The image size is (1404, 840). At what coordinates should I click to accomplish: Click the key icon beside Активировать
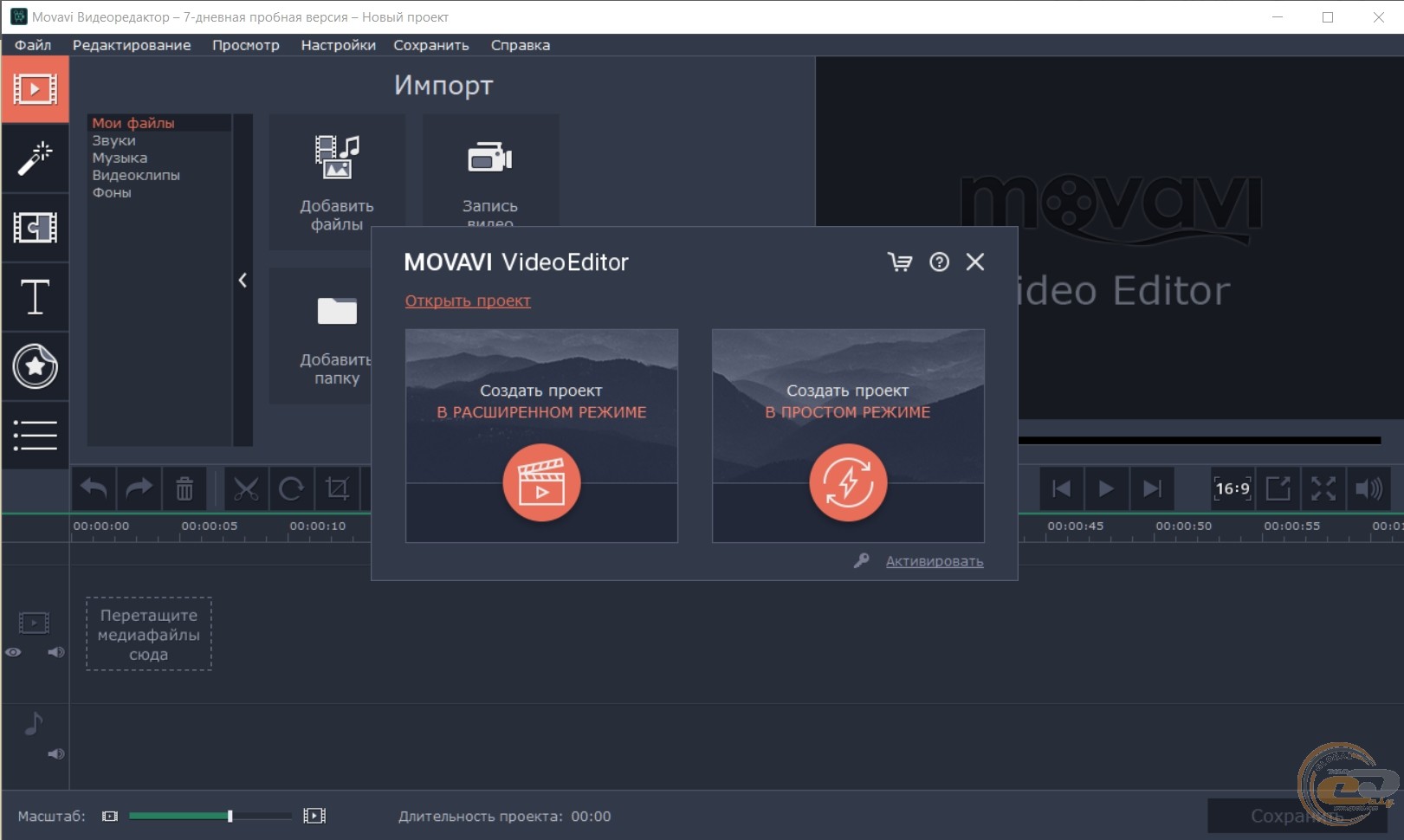(861, 561)
